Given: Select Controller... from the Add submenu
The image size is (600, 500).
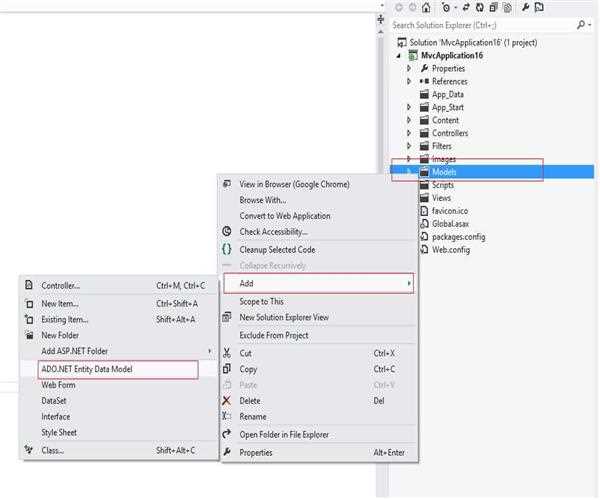Looking at the screenshot, I should (x=60, y=286).
